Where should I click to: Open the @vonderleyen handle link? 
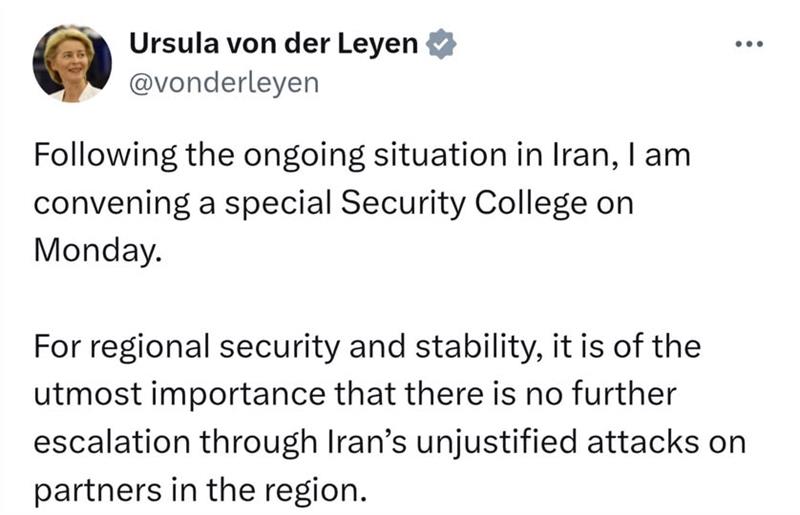pyautogui.click(x=224, y=83)
